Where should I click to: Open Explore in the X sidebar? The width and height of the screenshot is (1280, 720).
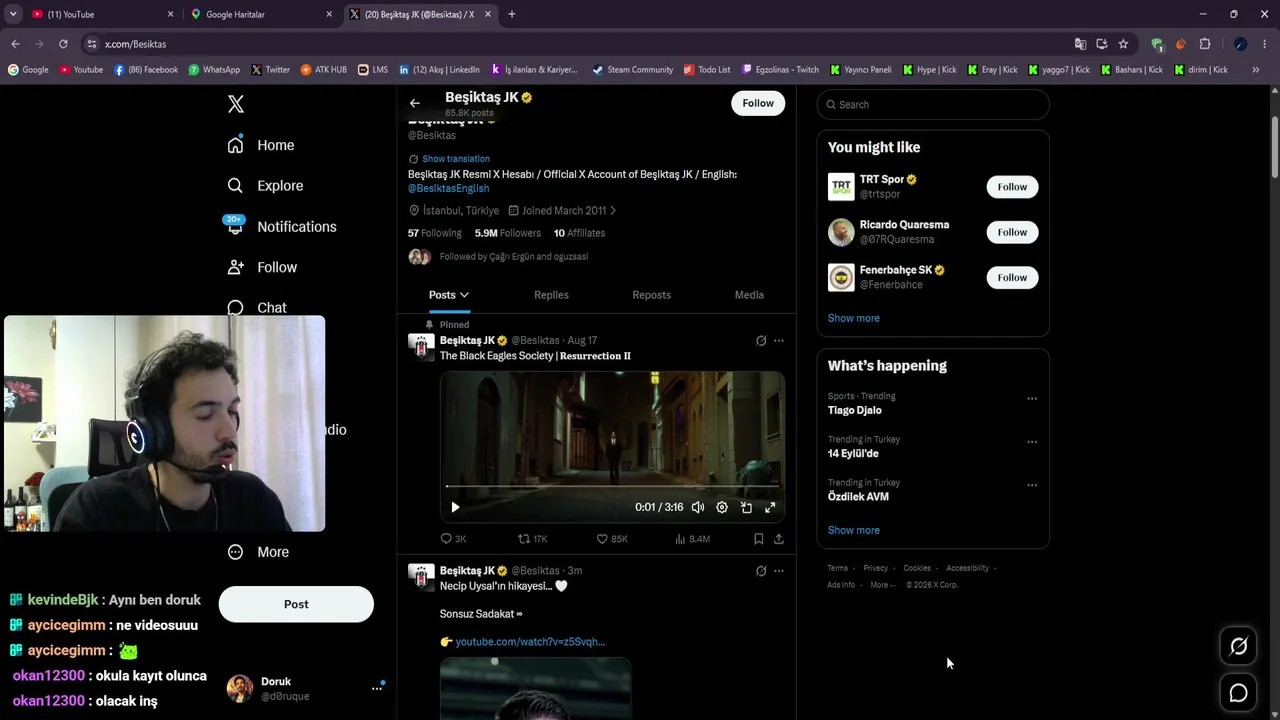pyautogui.click(x=265, y=186)
